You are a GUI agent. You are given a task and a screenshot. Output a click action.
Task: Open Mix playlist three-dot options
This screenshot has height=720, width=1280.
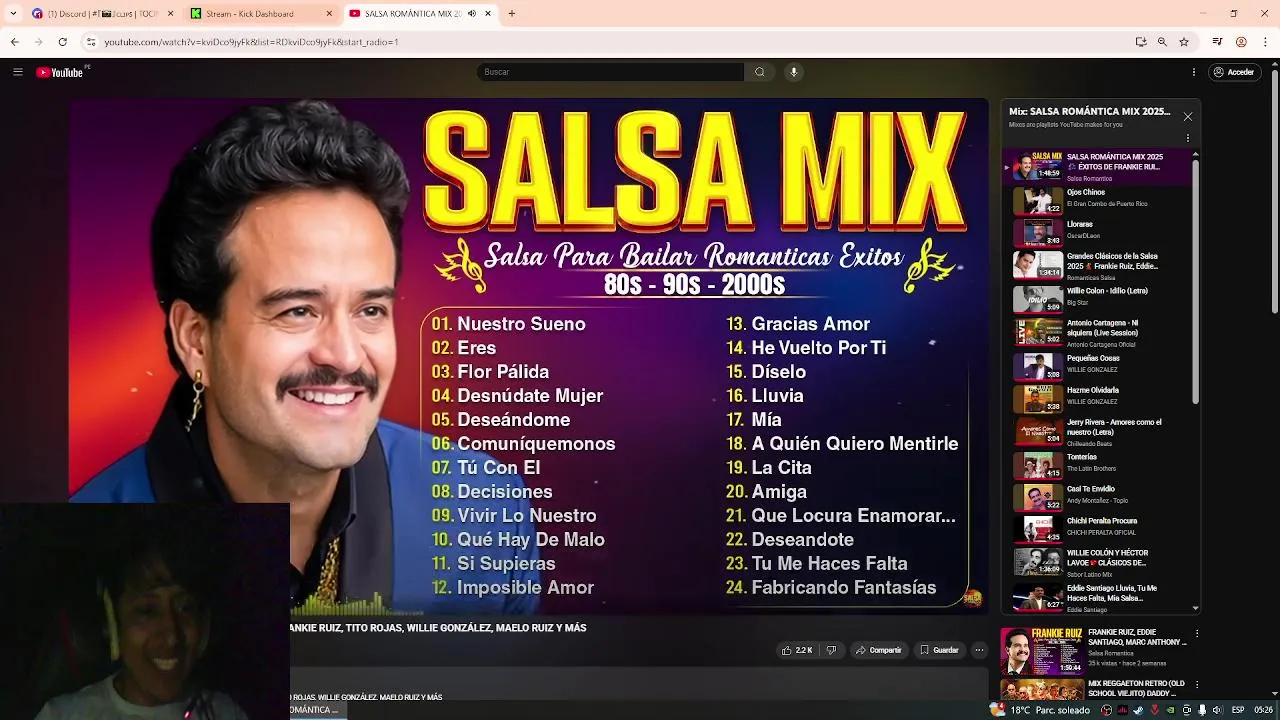(1188, 139)
